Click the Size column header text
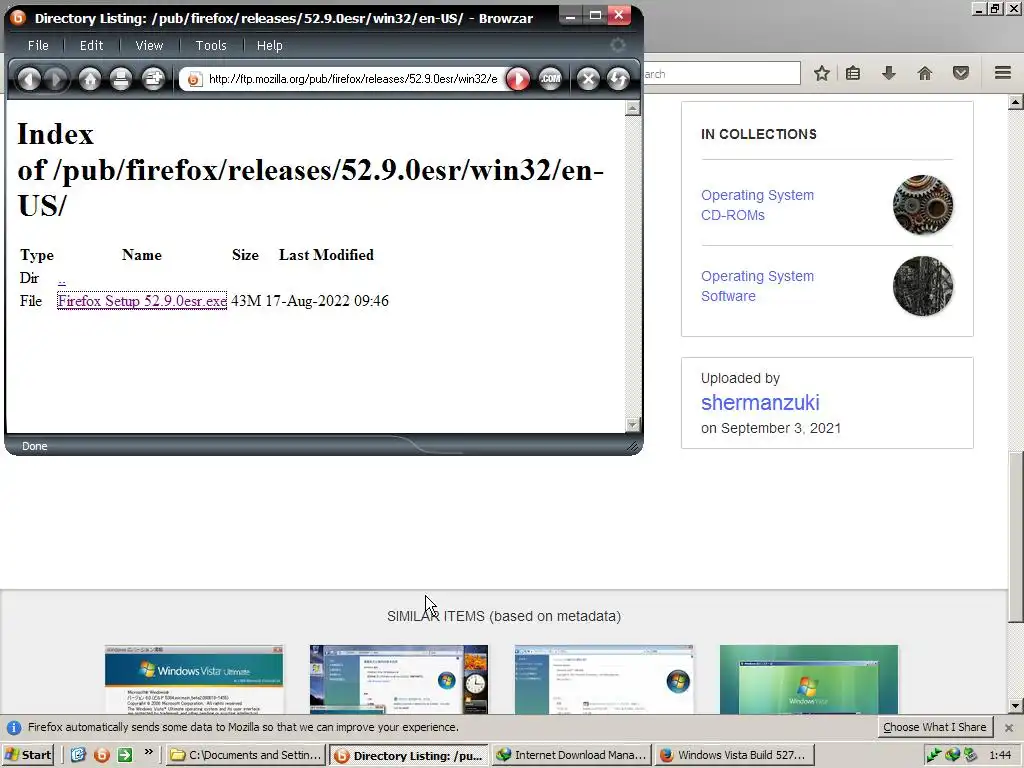 tap(245, 255)
